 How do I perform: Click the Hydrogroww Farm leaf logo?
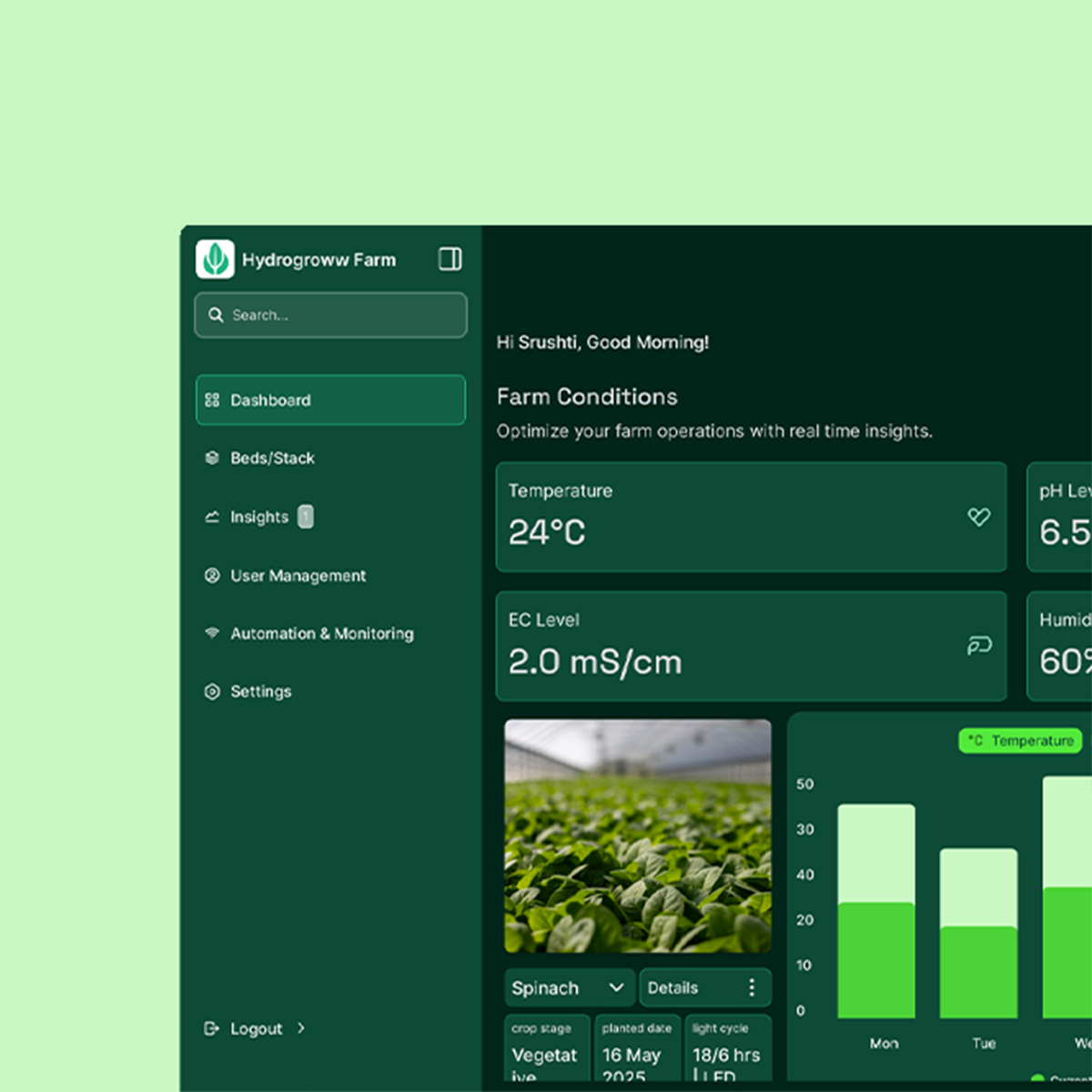(215, 259)
